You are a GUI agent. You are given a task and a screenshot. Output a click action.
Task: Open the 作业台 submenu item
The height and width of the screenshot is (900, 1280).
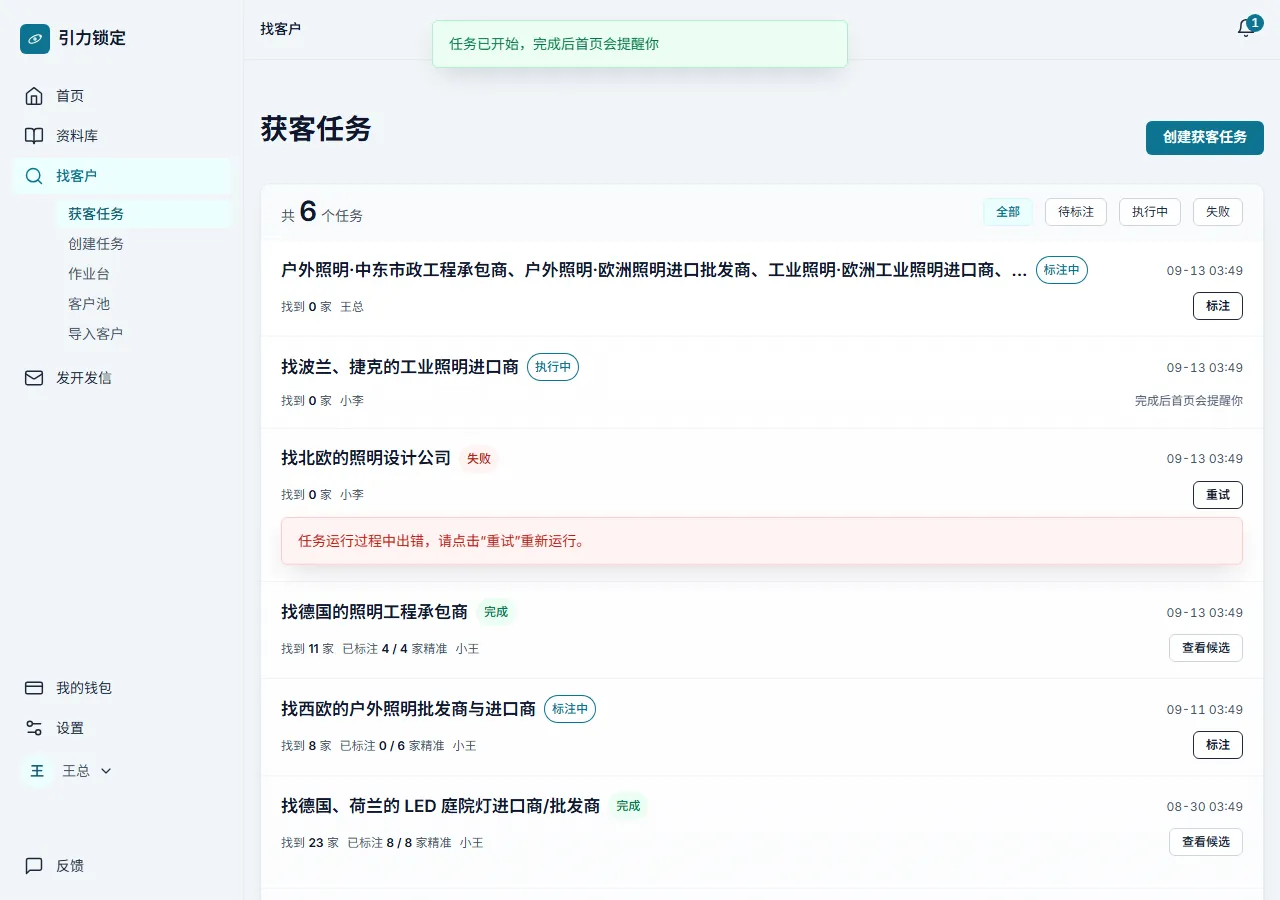145,274
